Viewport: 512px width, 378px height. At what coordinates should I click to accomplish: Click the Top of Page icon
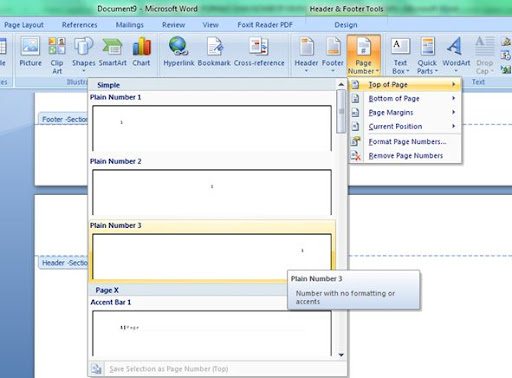(356, 85)
